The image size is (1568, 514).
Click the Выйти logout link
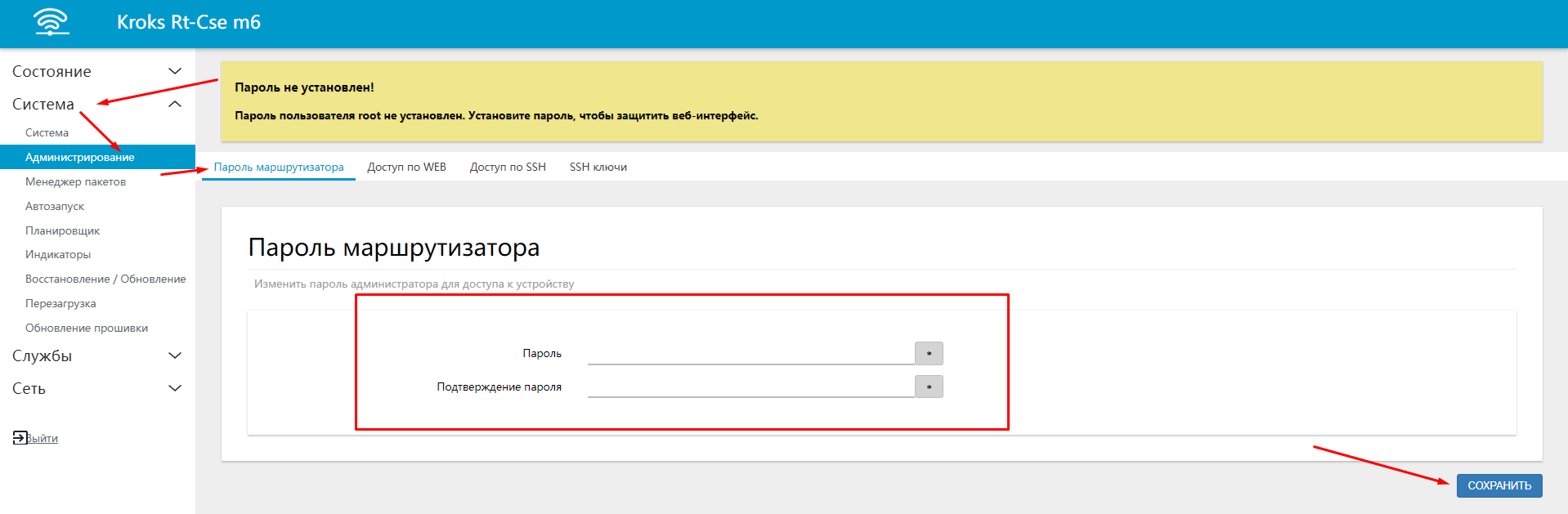pyautogui.click(x=42, y=438)
